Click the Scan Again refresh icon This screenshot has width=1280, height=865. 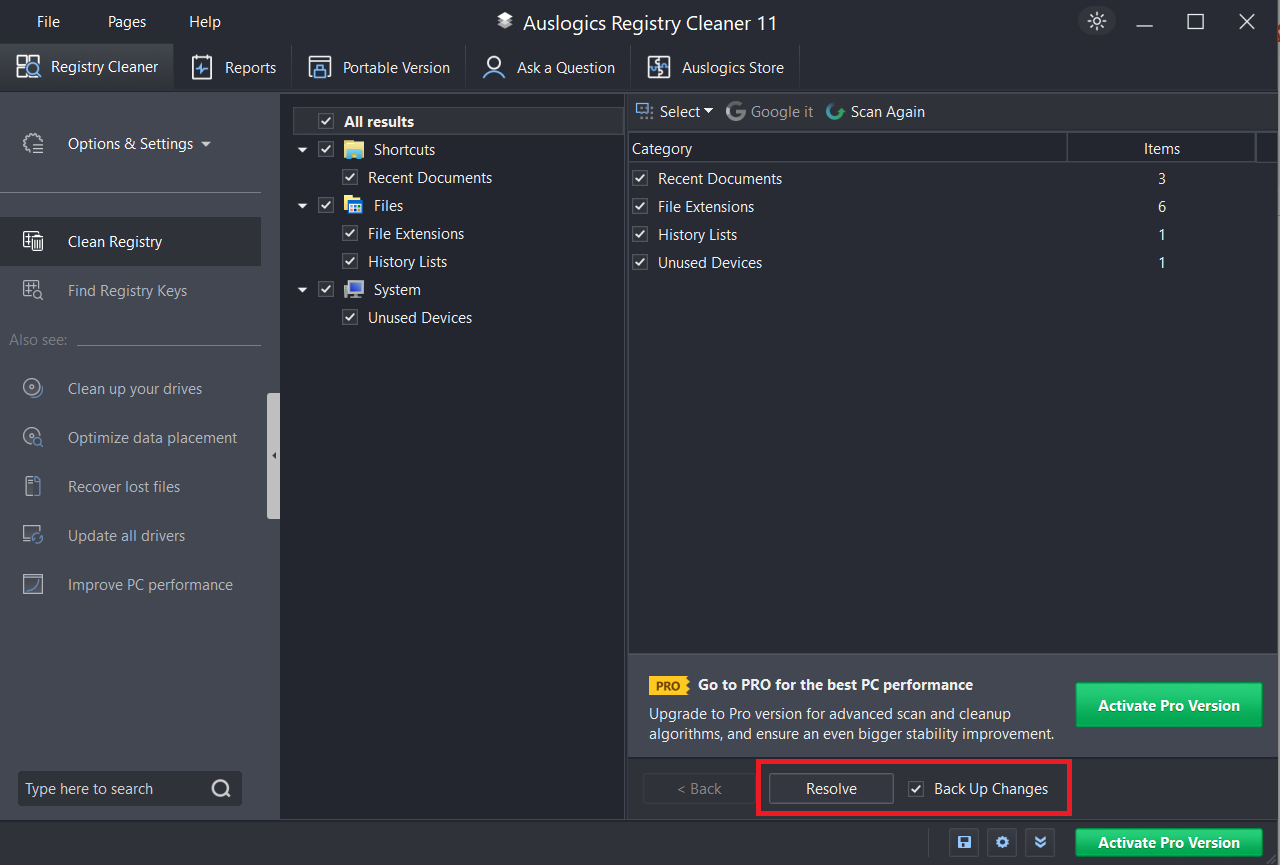point(836,111)
